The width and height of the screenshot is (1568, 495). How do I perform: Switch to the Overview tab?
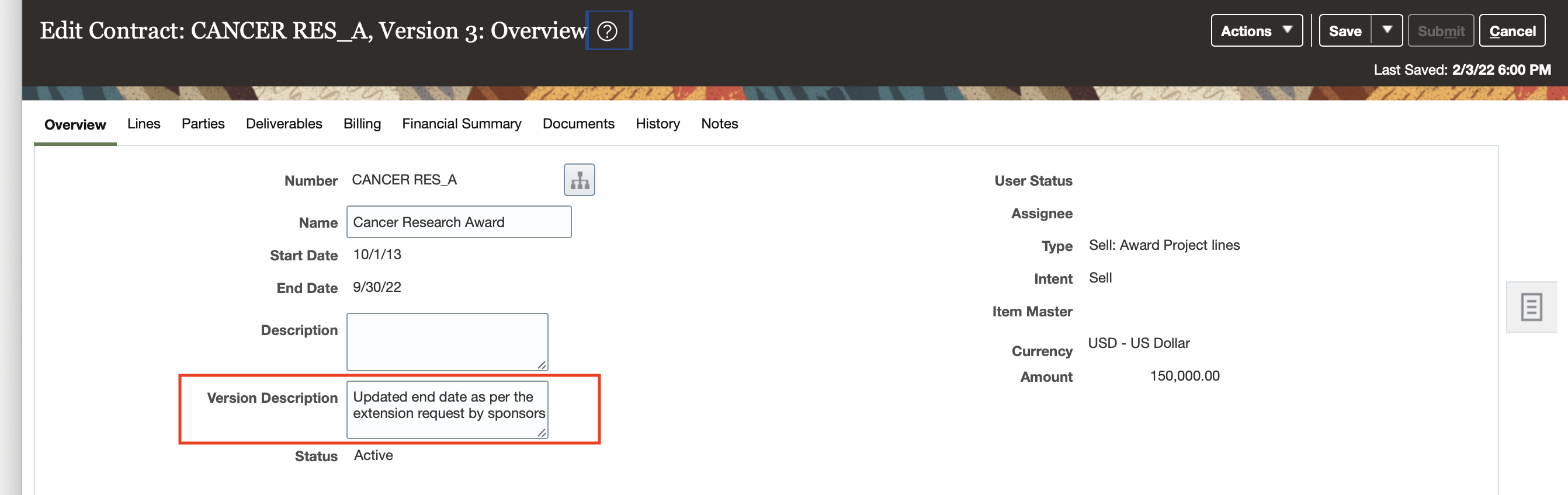point(75,125)
